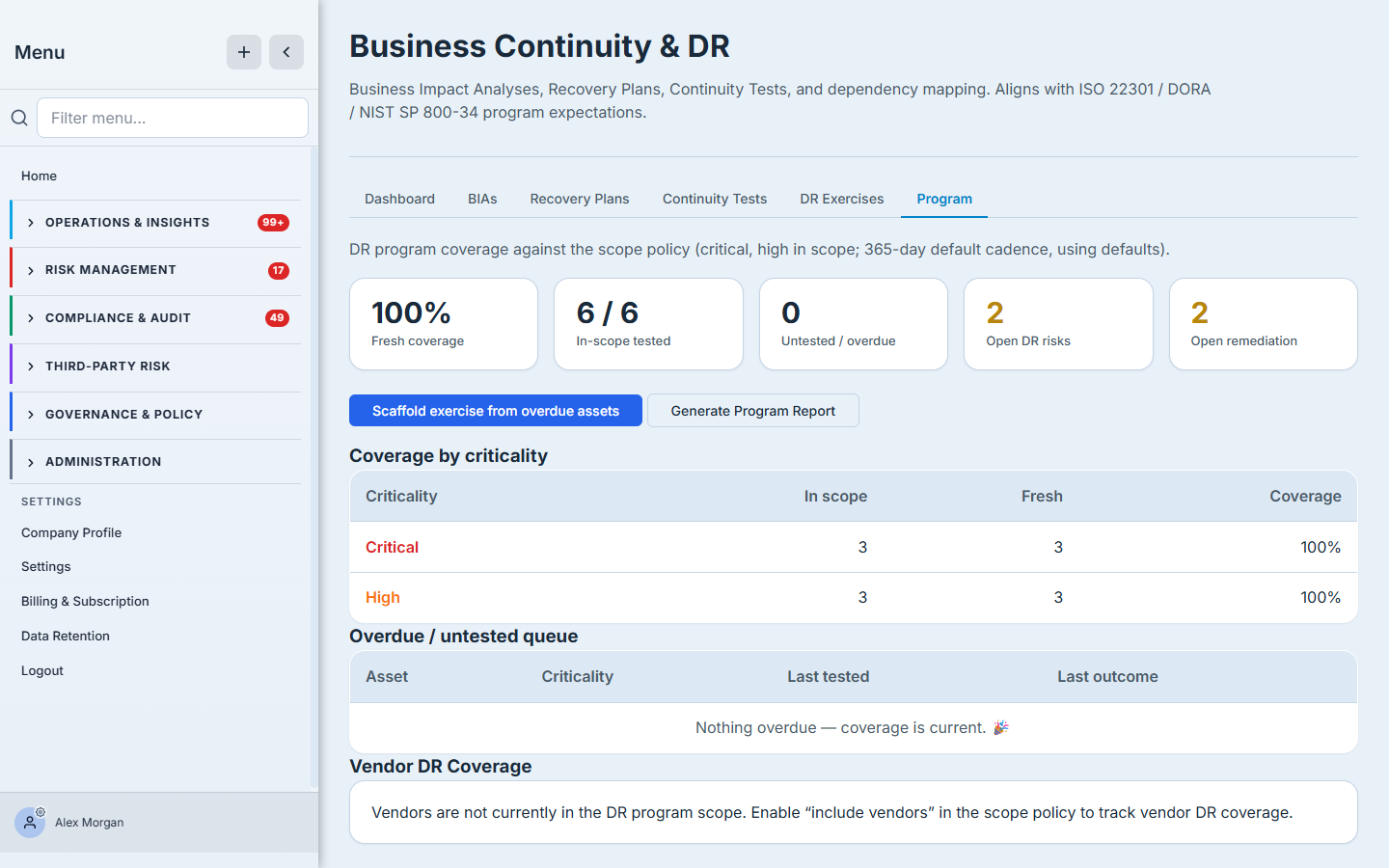The height and width of the screenshot is (868, 1389).
Task: Click 100% coverage value in High row
Action: point(1321,598)
